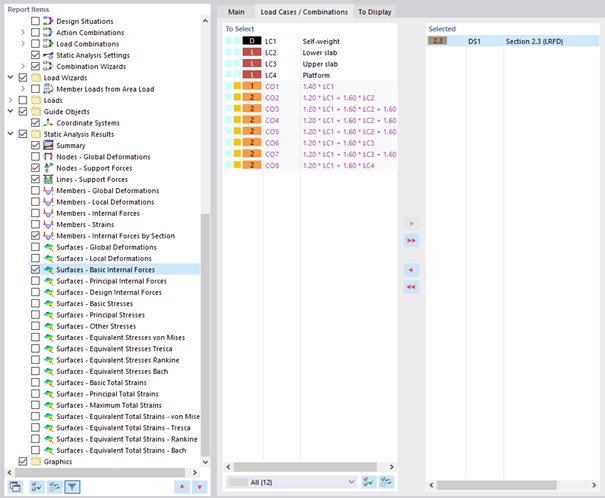Viewport: 605px width, 498px height.
Task: Click the Nodes - Support Forces icon
Action: [48, 168]
